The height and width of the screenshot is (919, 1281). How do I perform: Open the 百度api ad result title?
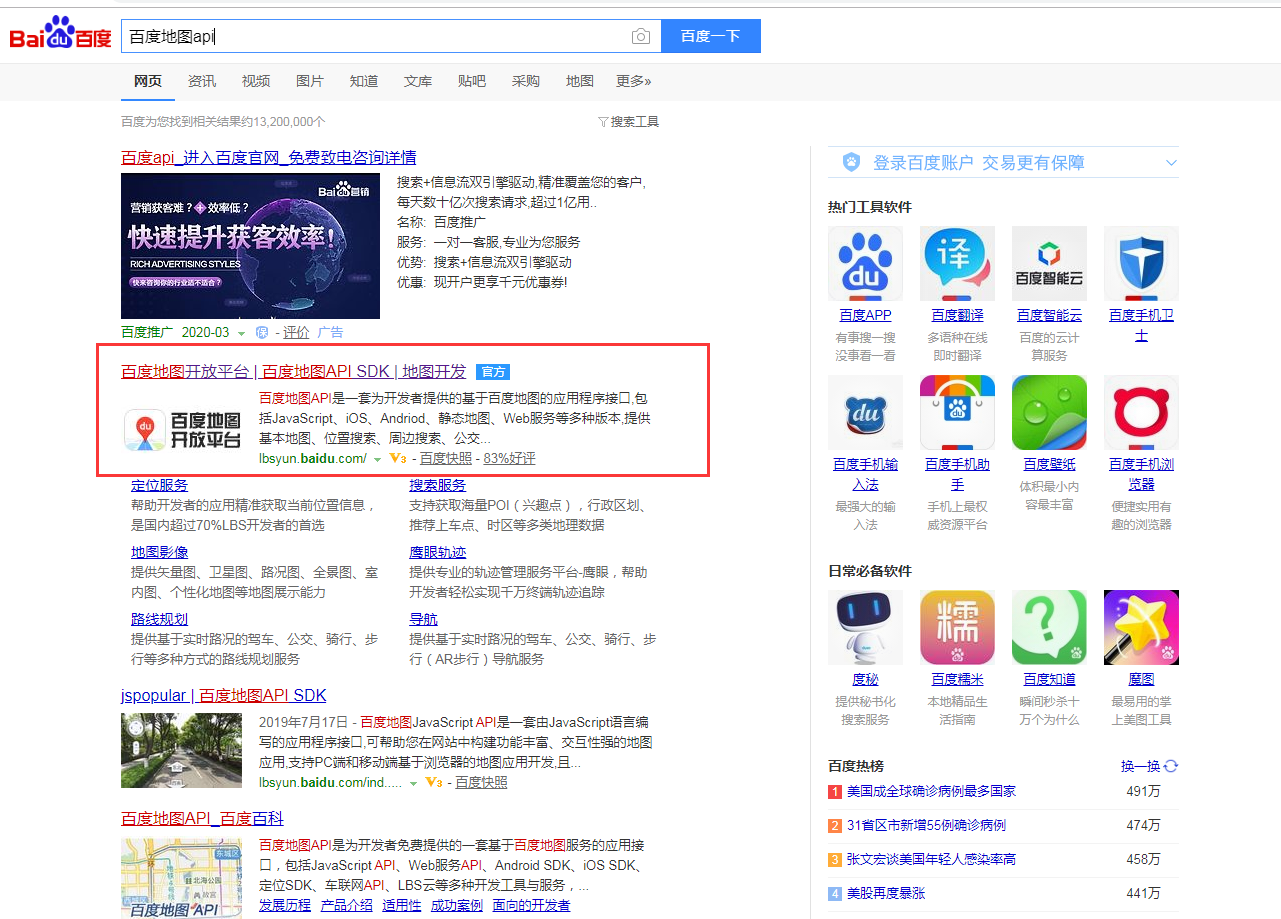(269, 158)
